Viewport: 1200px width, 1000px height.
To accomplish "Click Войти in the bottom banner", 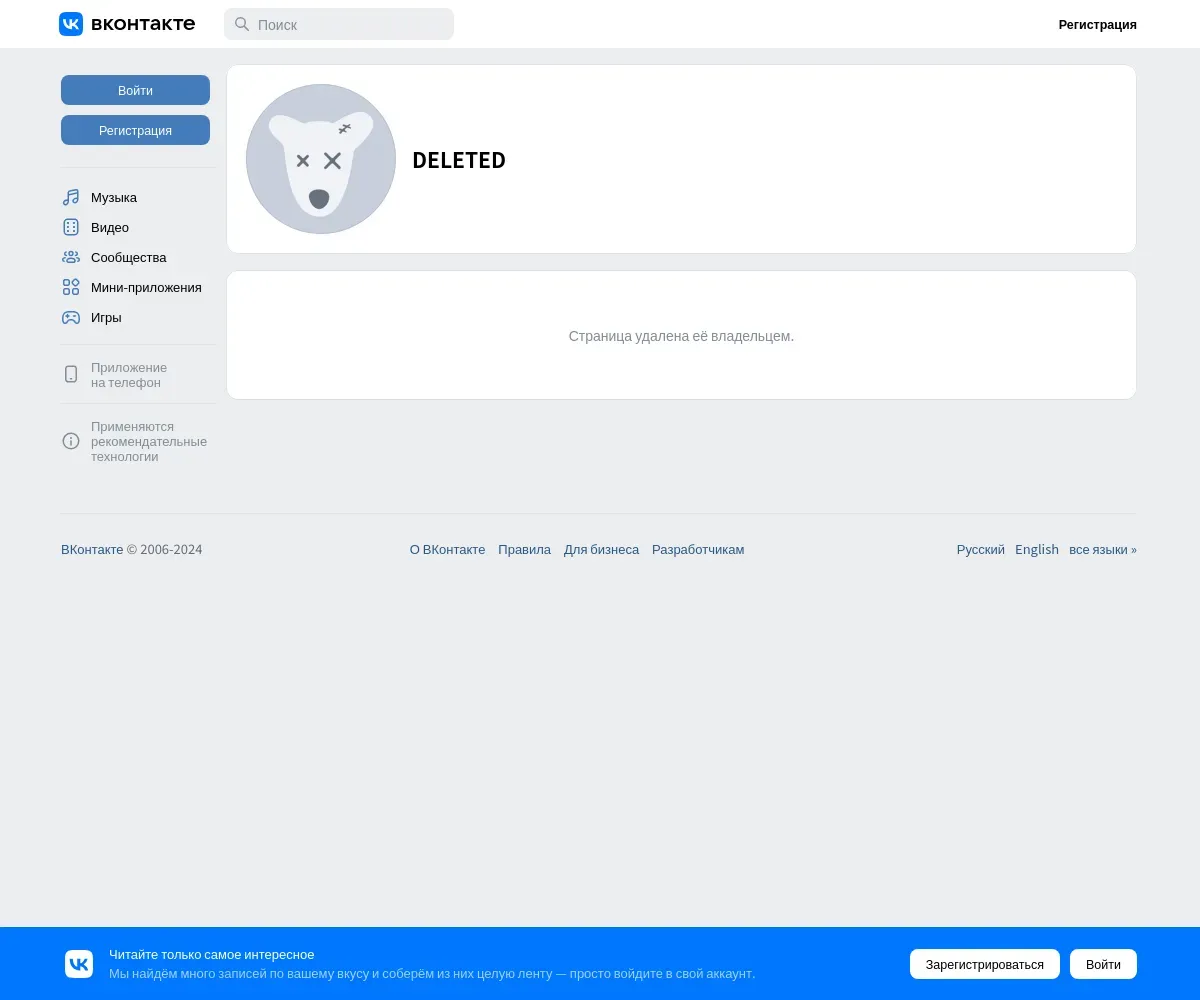I will click(x=1103, y=964).
